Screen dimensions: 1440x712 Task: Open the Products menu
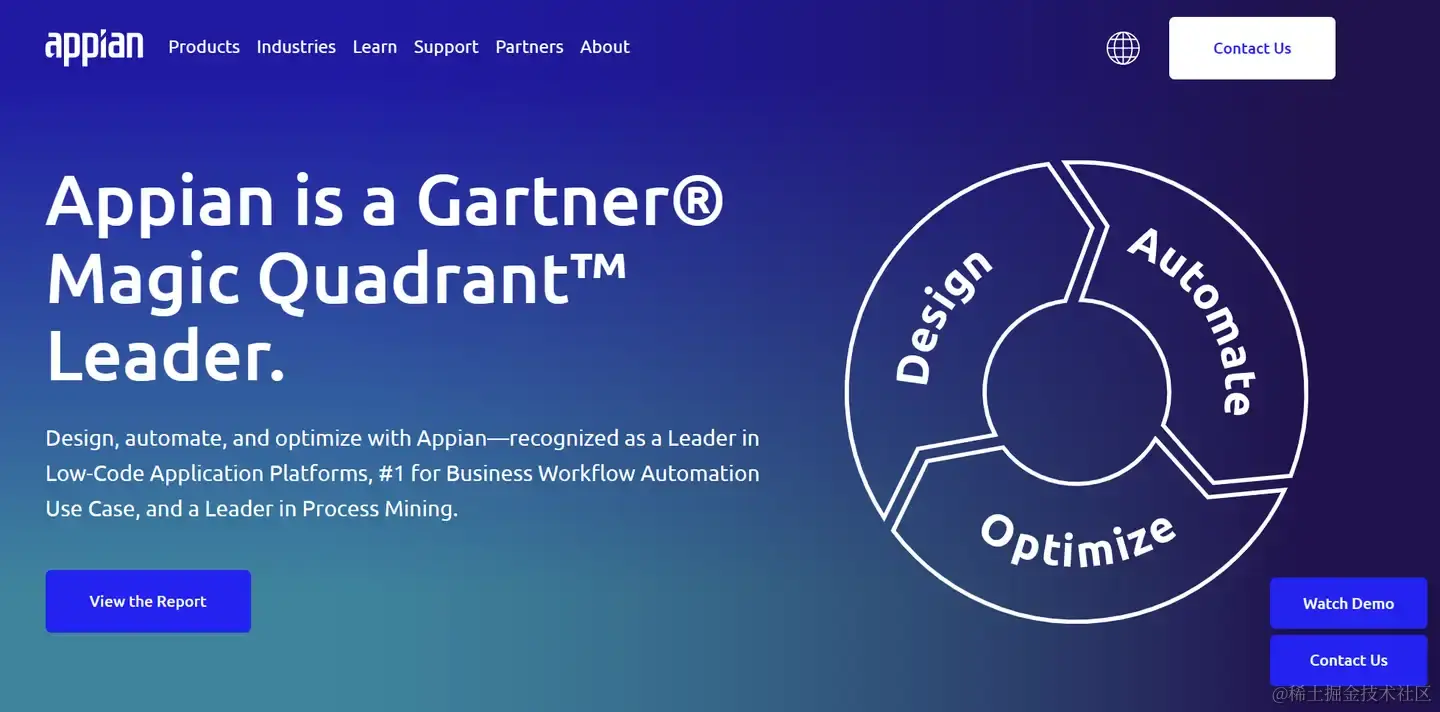point(204,47)
